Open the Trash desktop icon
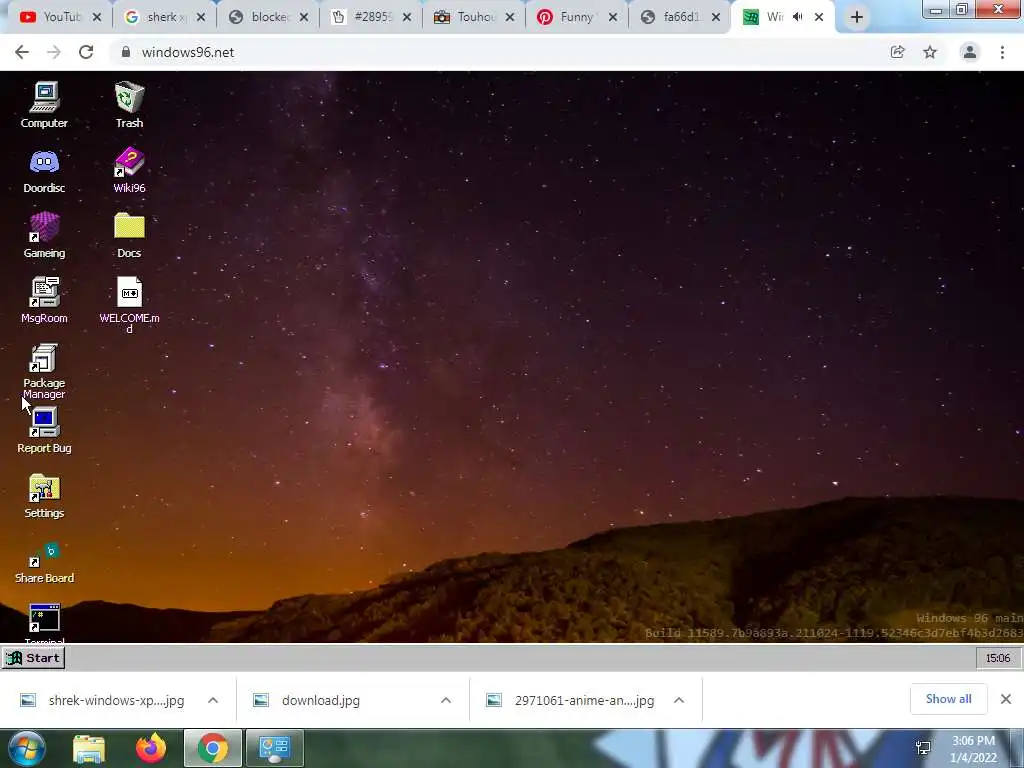1024x768 pixels. tap(129, 104)
